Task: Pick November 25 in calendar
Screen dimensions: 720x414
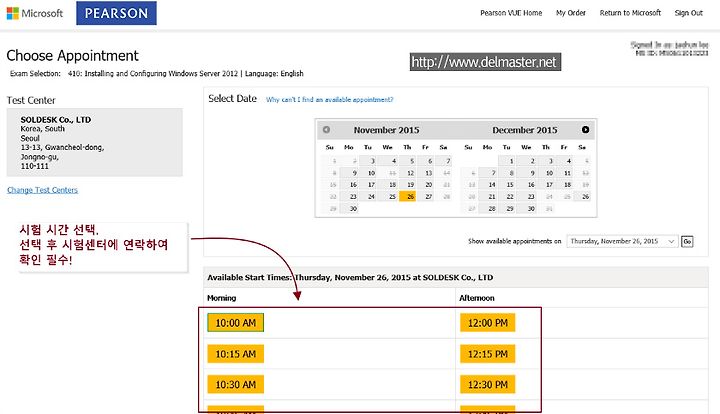Action: point(388,196)
